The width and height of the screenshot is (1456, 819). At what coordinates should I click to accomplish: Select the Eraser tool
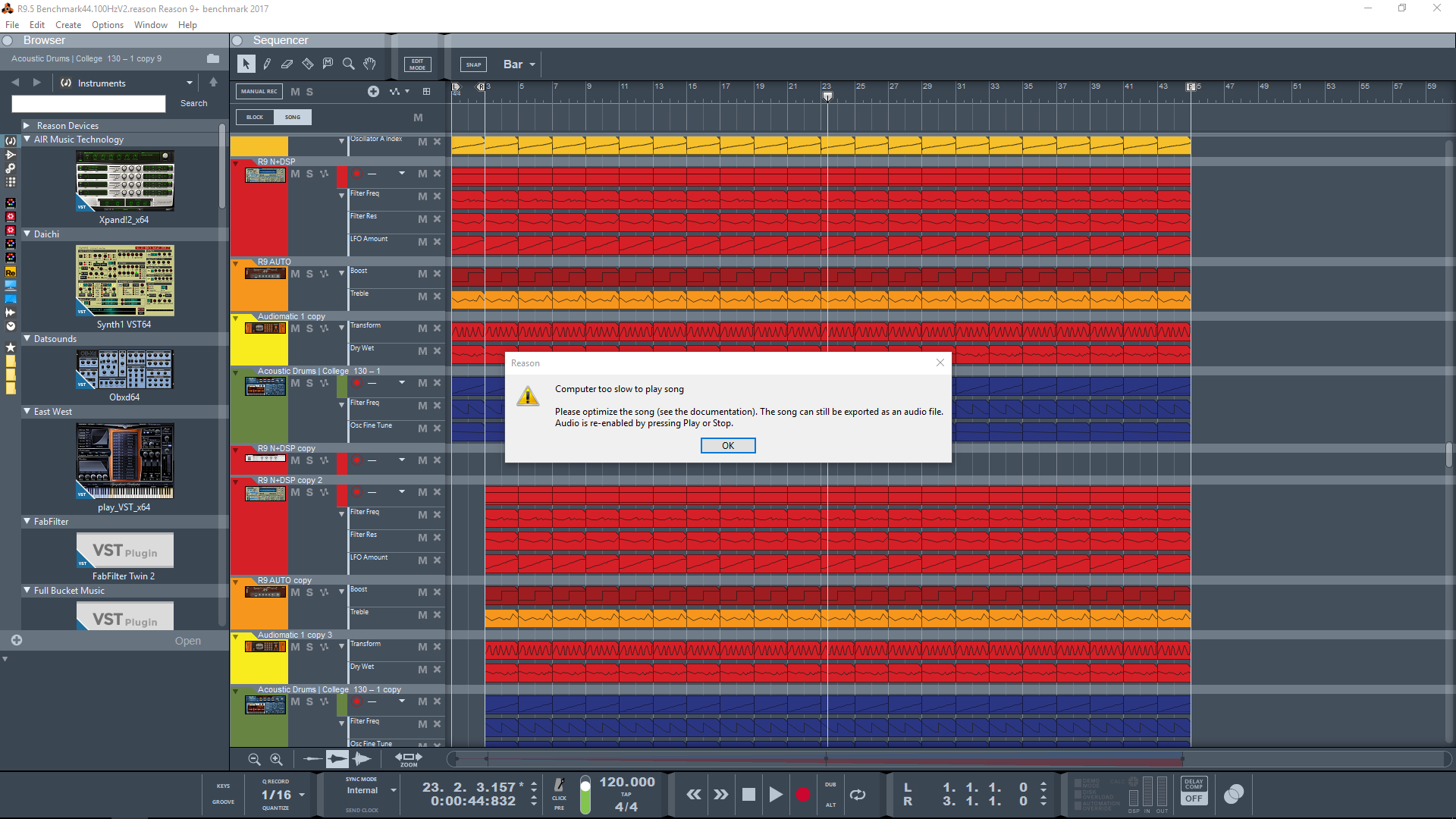pyautogui.click(x=287, y=64)
